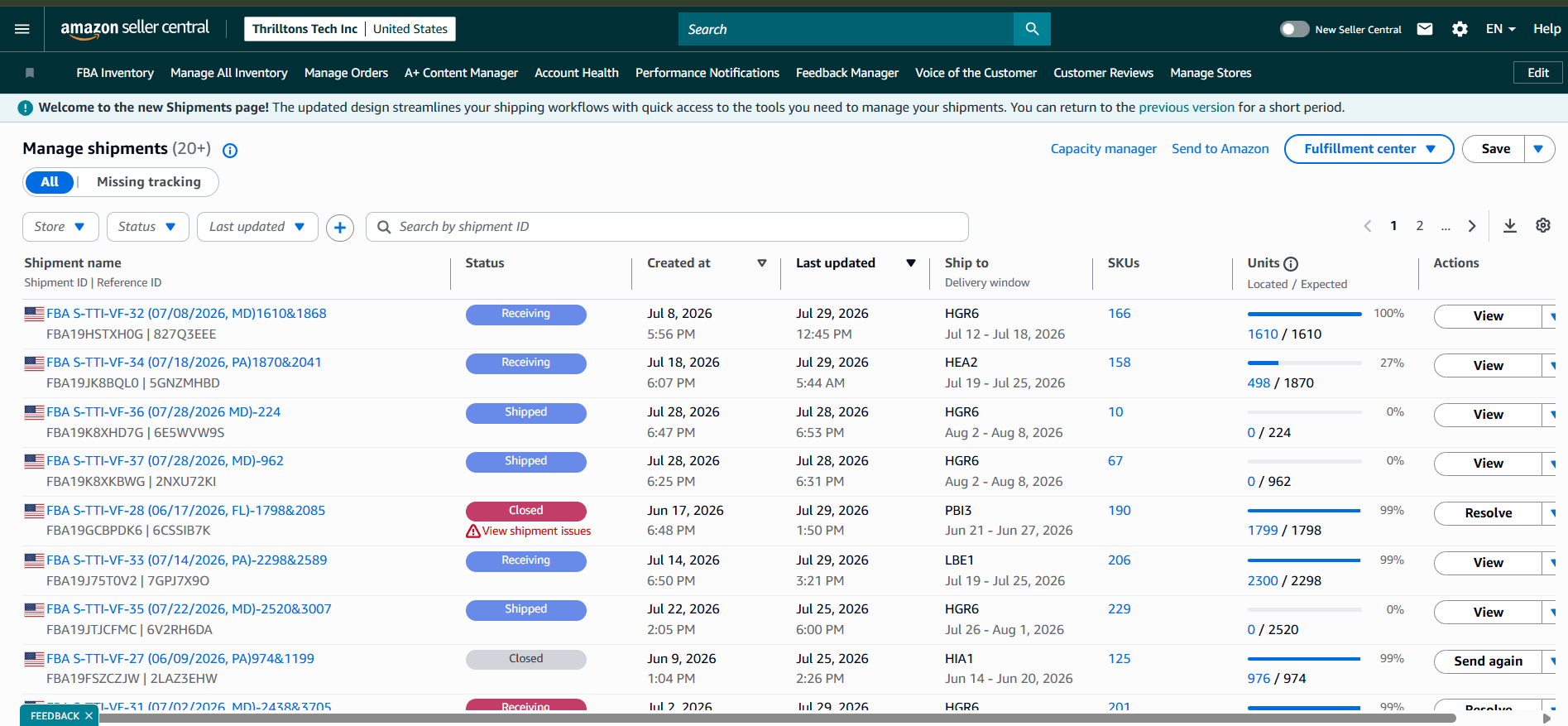Open the Feedback tab

(x=55, y=716)
